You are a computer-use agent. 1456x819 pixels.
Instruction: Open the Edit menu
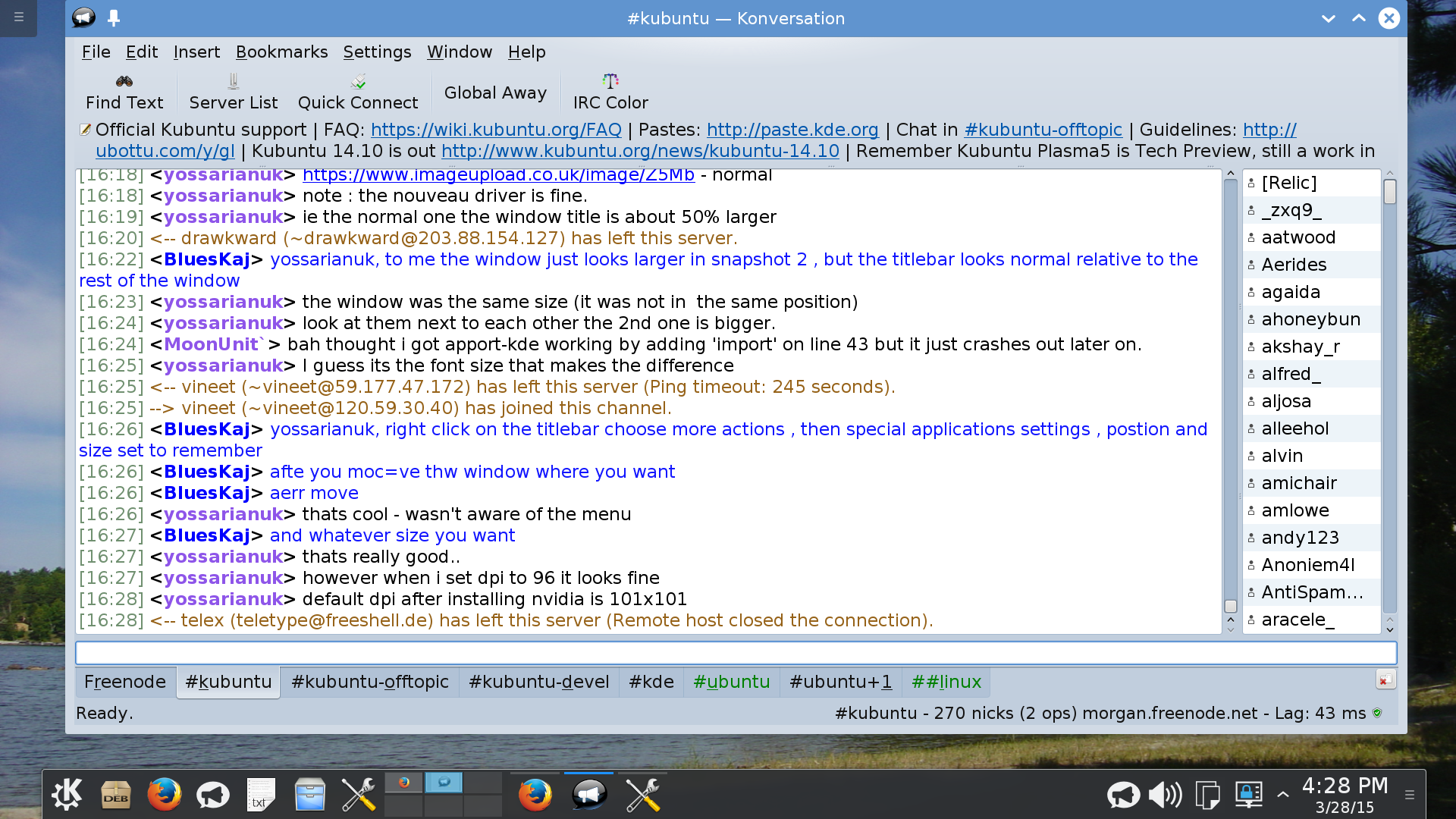coord(142,52)
